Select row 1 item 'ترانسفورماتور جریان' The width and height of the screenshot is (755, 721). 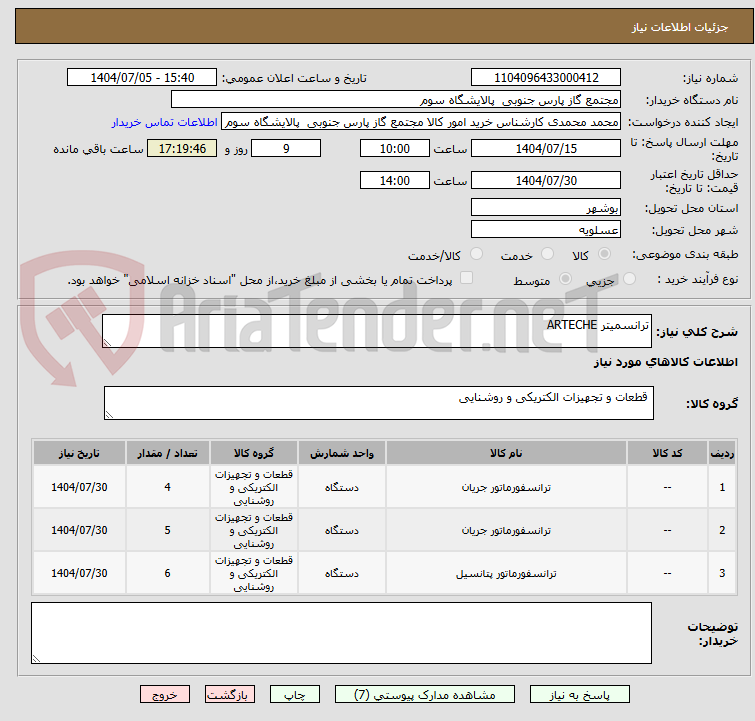tap(506, 487)
